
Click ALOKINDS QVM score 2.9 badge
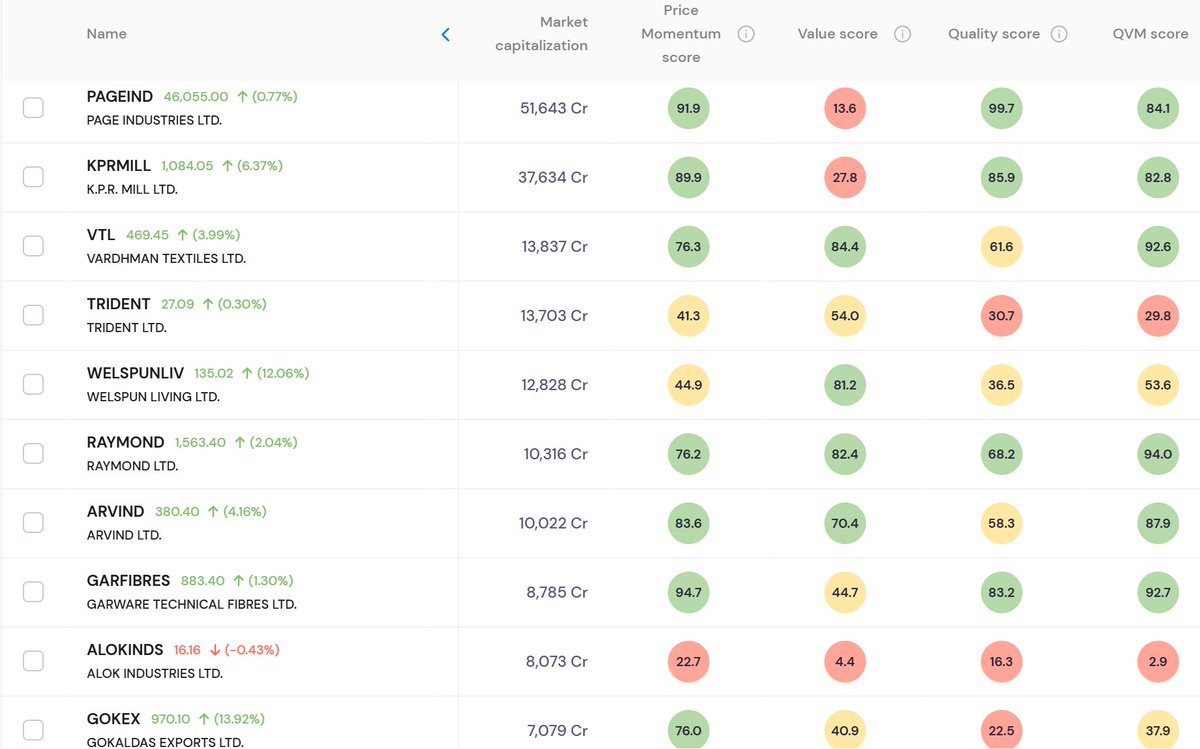1158,660
